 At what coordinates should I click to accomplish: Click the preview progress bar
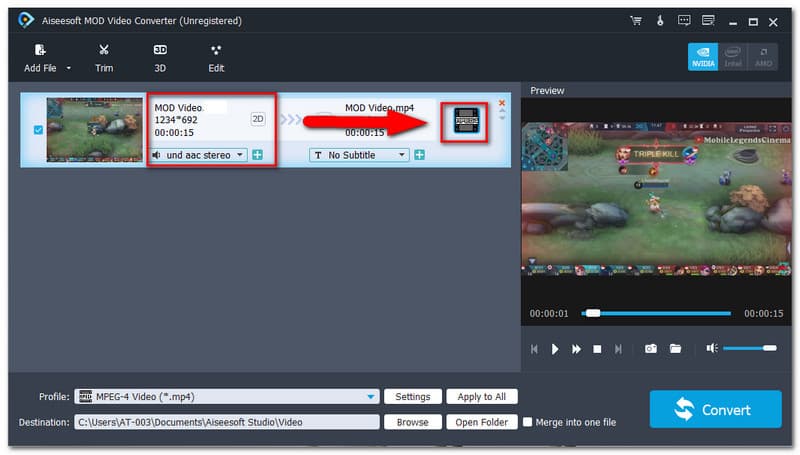pos(656,313)
